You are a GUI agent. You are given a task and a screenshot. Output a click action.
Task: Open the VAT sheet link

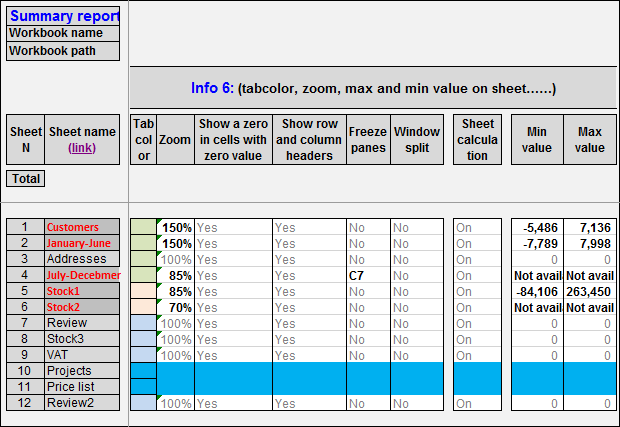pyautogui.click(x=82, y=355)
